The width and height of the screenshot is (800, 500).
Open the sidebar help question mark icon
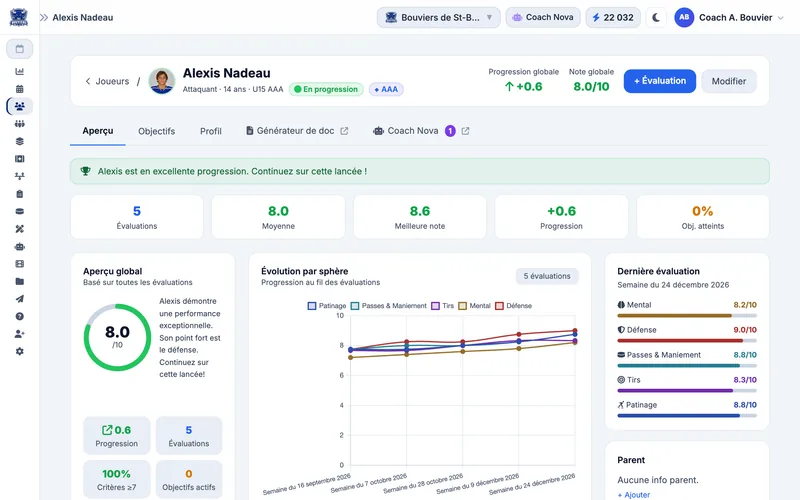point(19,316)
